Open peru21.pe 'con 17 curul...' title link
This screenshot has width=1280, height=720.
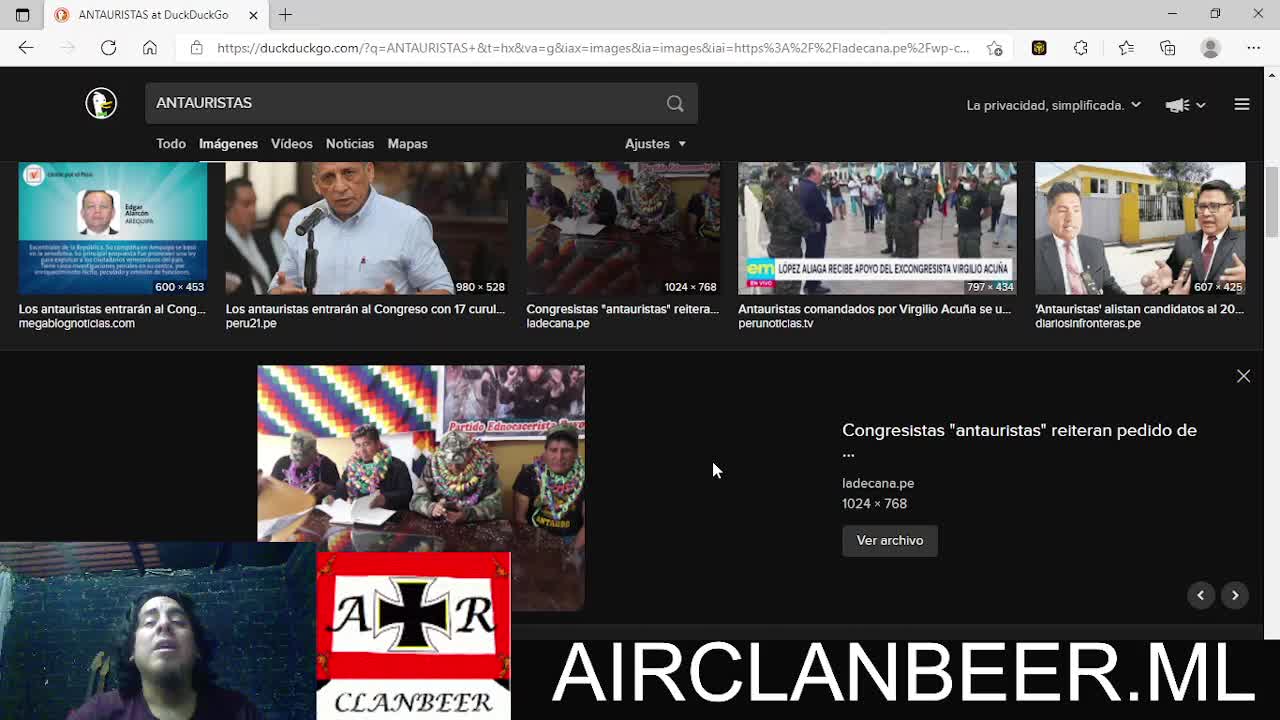365,309
